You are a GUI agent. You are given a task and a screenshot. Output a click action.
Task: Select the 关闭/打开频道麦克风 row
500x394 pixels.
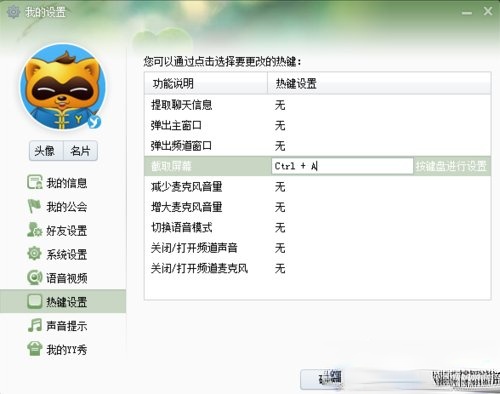tap(317, 268)
